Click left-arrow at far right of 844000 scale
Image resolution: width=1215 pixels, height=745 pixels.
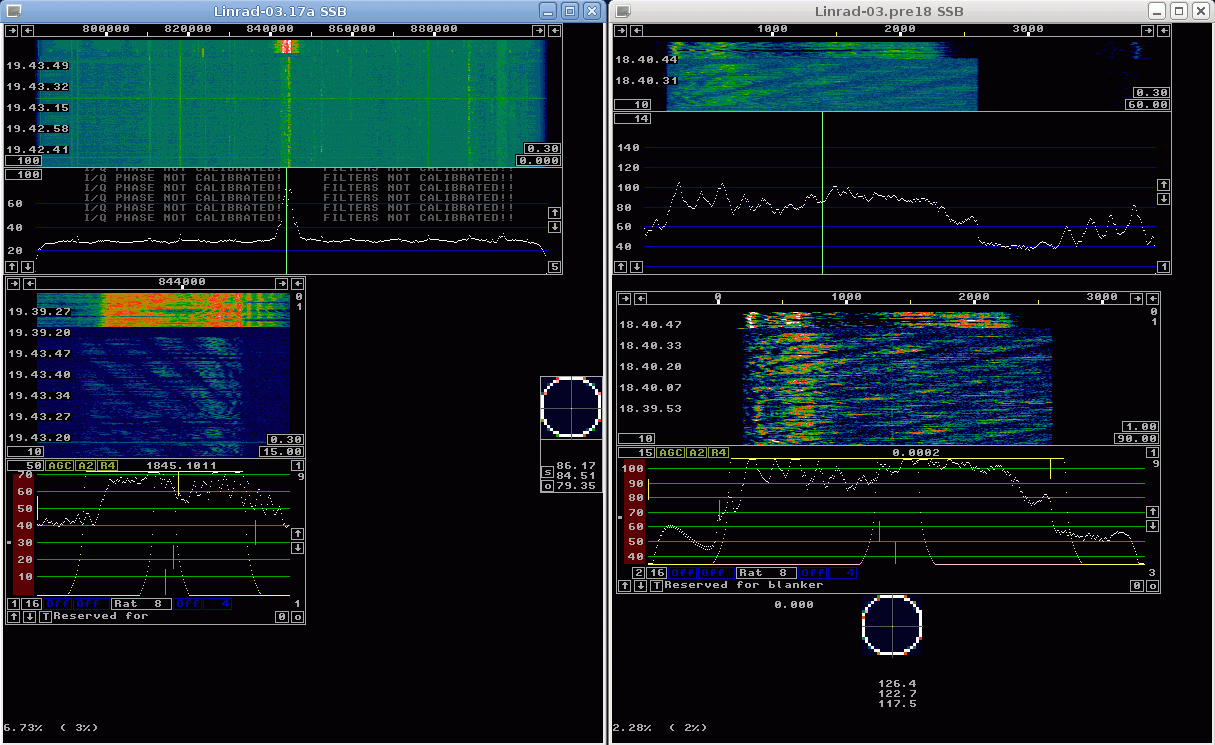coord(298,284)
